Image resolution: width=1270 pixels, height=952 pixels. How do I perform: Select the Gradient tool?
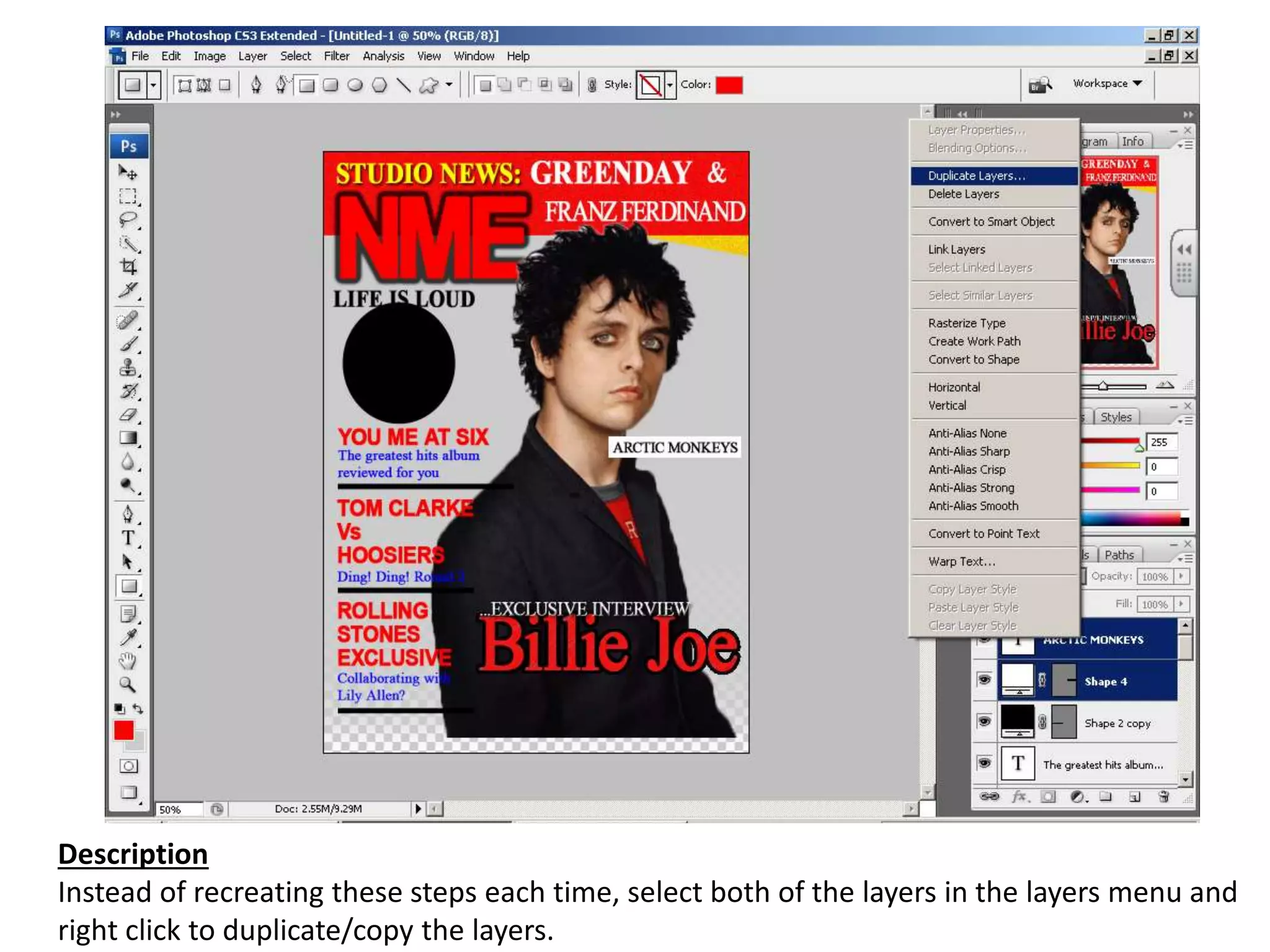[128, 438]
